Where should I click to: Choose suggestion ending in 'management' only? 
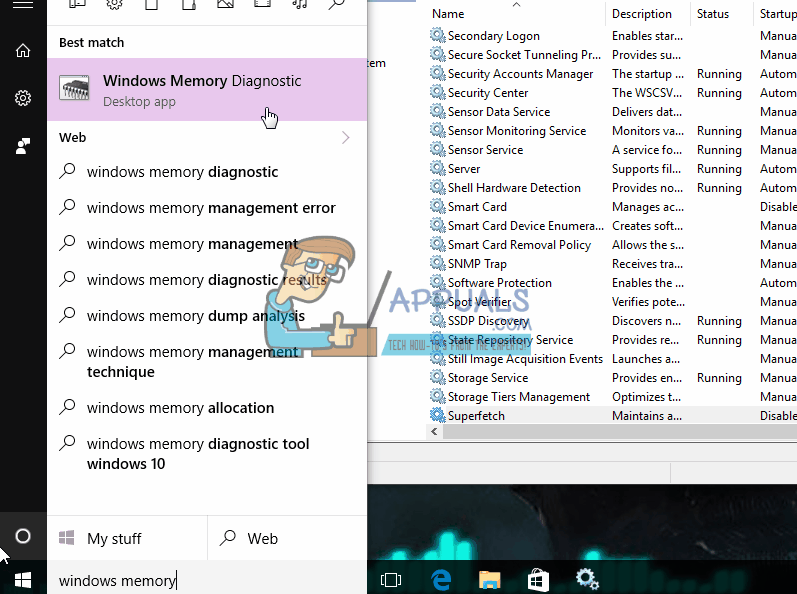coord(207,244)
